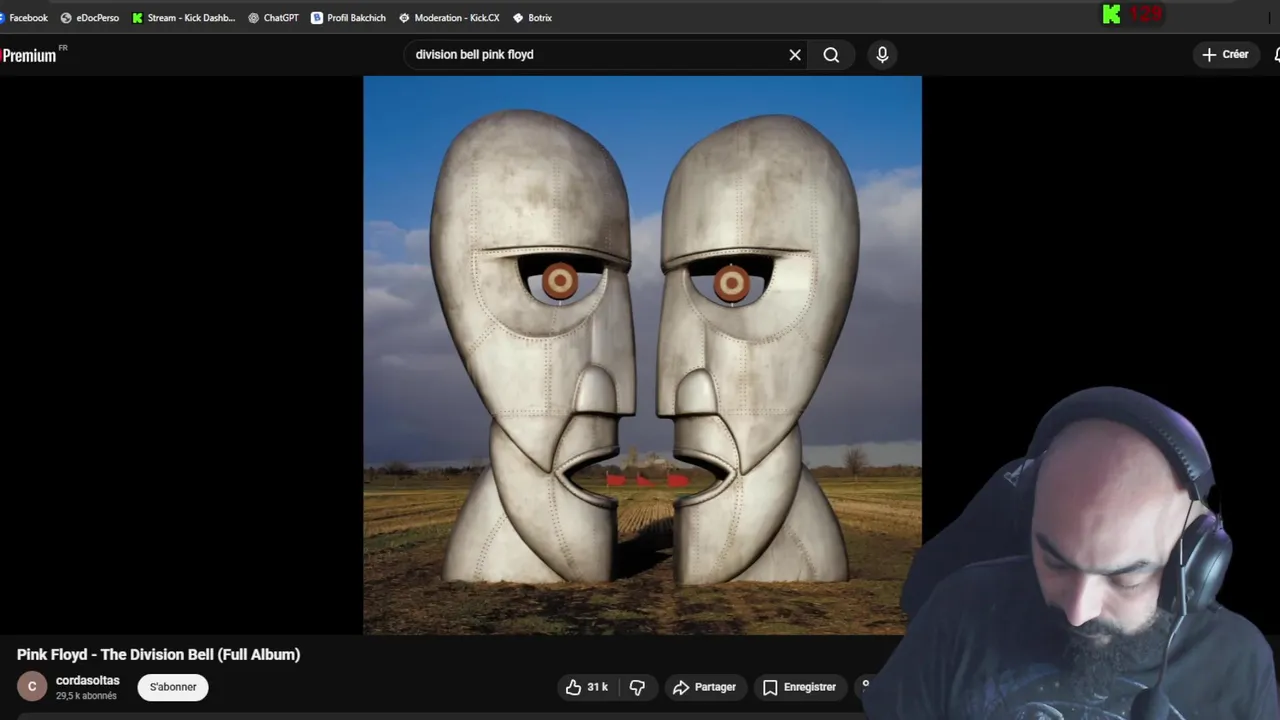Like the video with thumbs-up 31 k
Image resolution: width=1280 pixels, height=720 pixels.
[x=587, y=687]
